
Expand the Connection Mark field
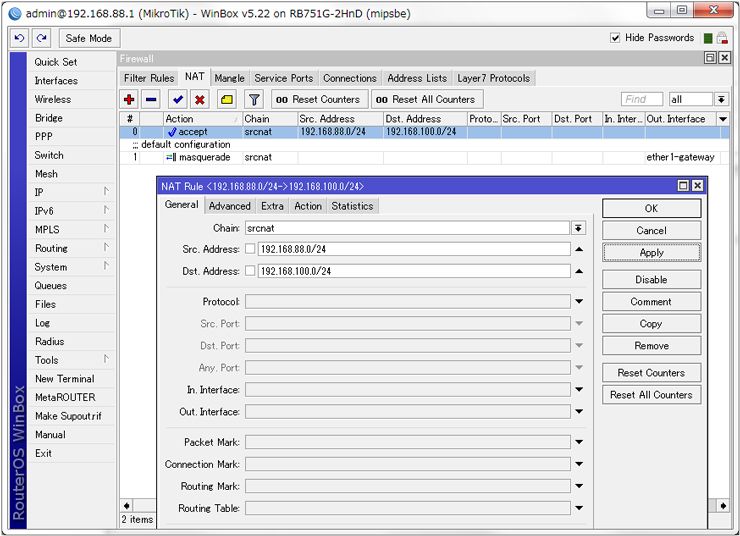pos(579,464)
